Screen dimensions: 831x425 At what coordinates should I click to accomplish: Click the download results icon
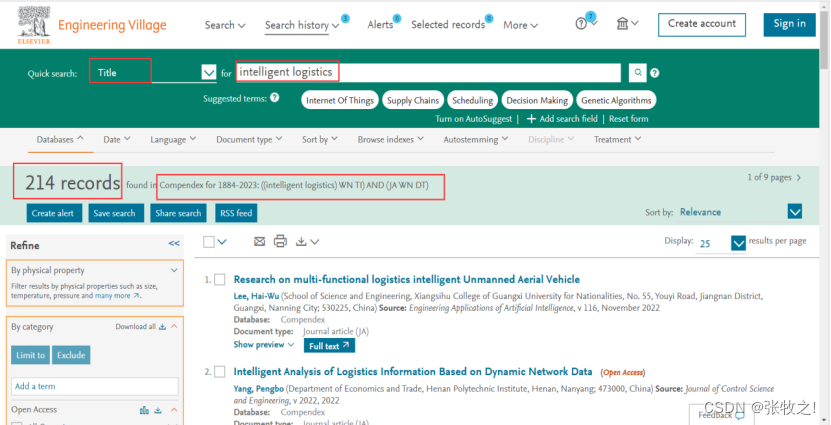(301, 242)
